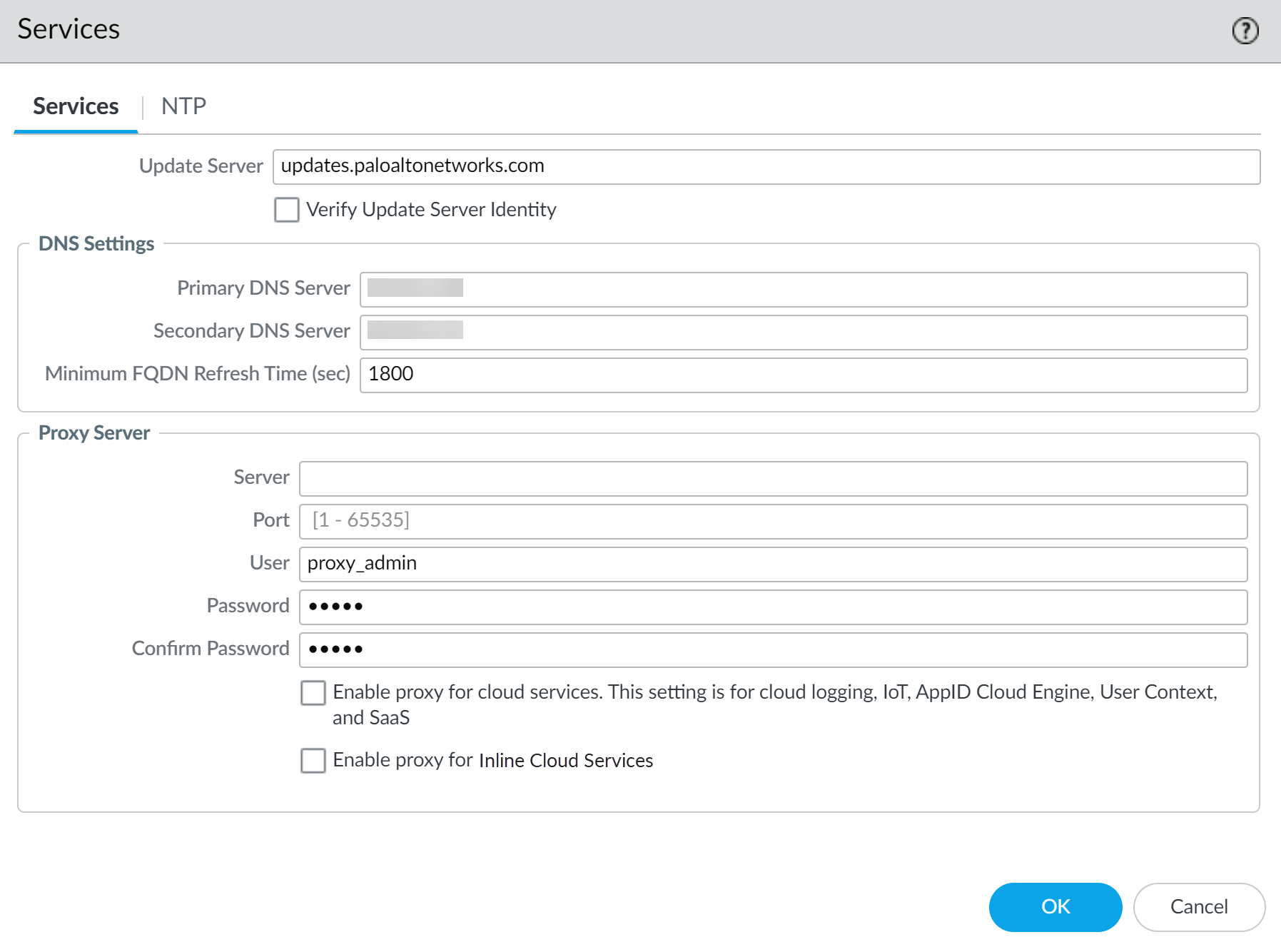This screenshot has height=952, width=1281.
Task: Focus the proxy Port field
Action: pos(772,521)
